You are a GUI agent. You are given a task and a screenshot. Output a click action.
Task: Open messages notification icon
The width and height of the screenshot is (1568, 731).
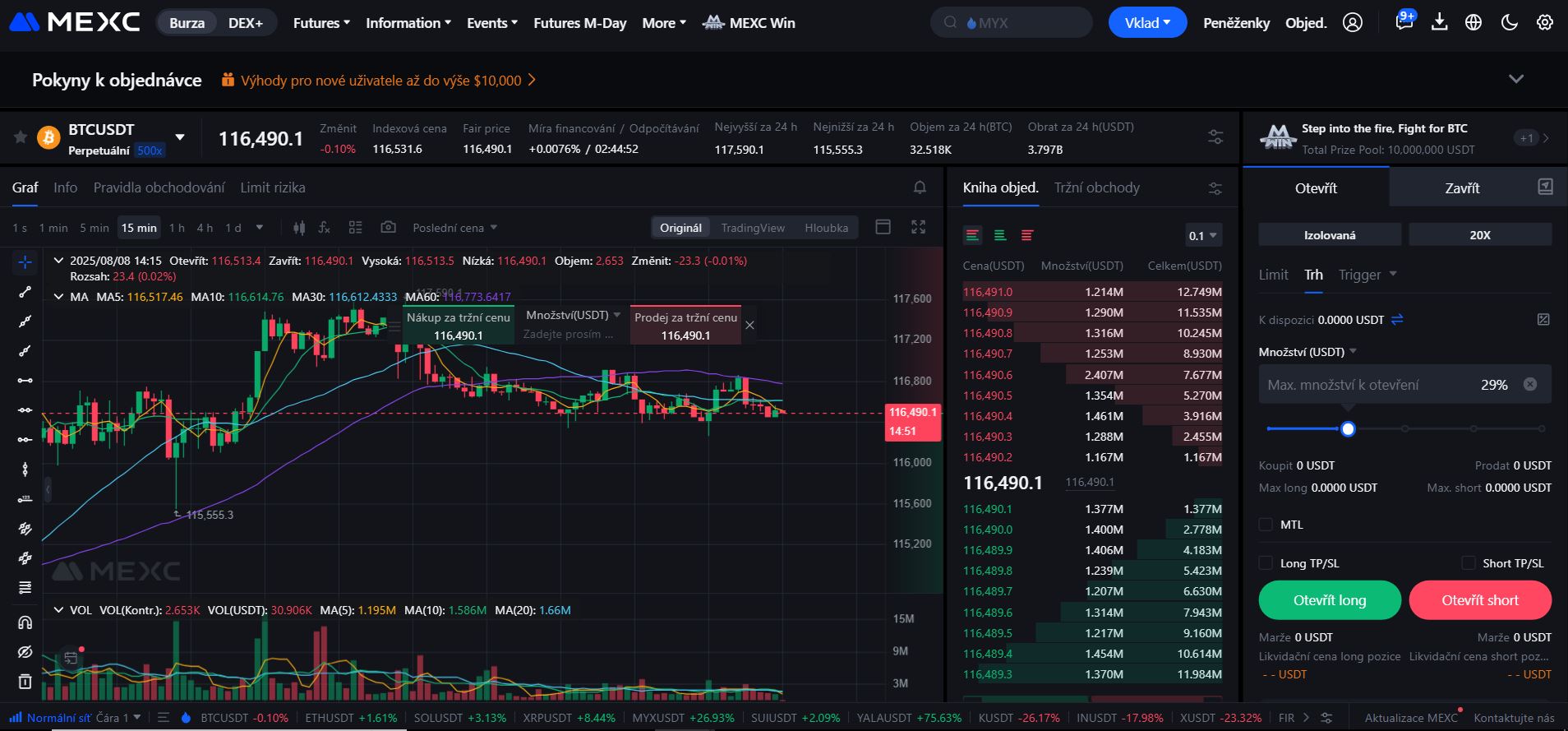click(1404, 22)
